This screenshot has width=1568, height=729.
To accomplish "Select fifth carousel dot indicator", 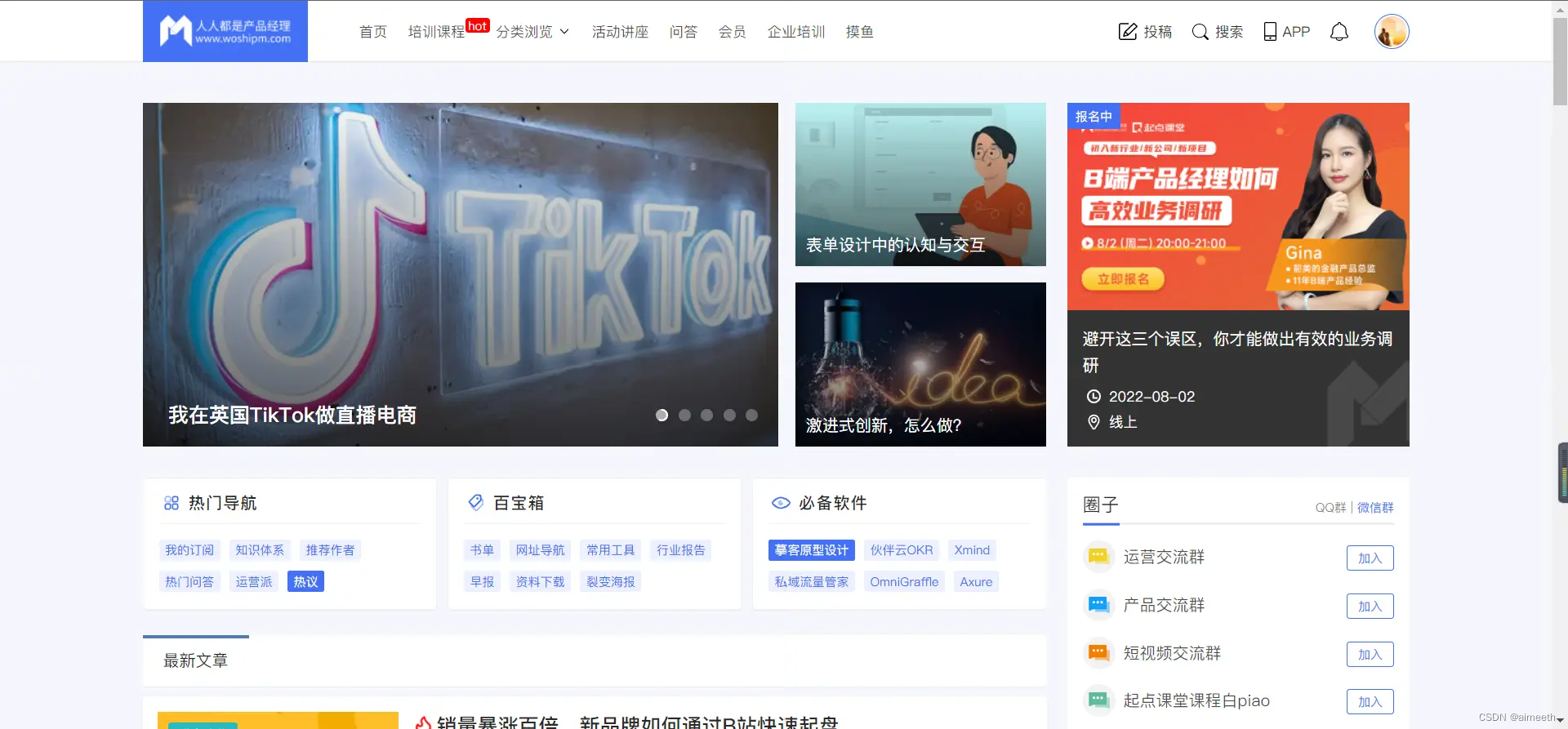I will point(751,416).
